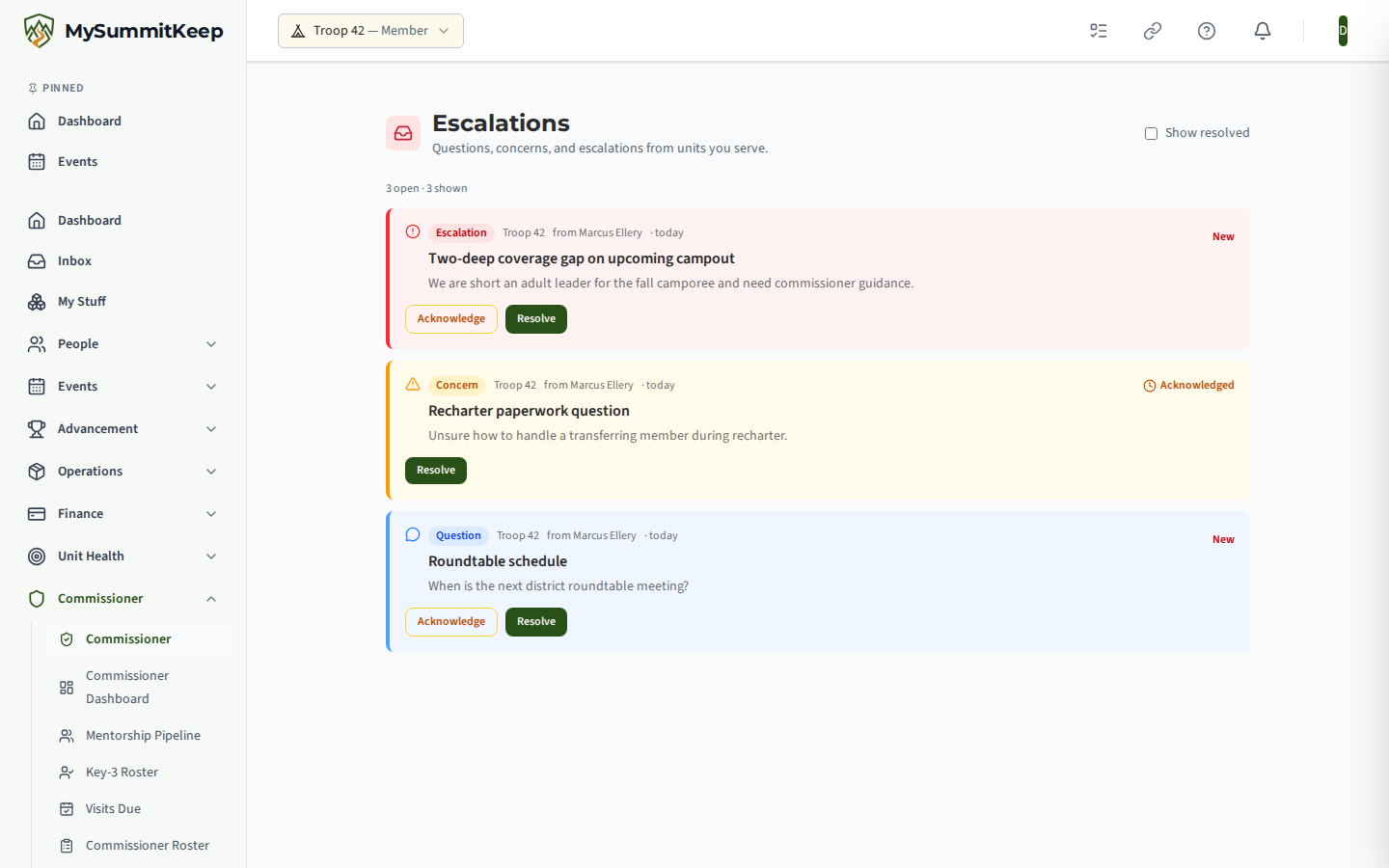Viewport: 1389px width, 868px height.
Task: Open Visits Due page
Action: (x=139, y=809)
